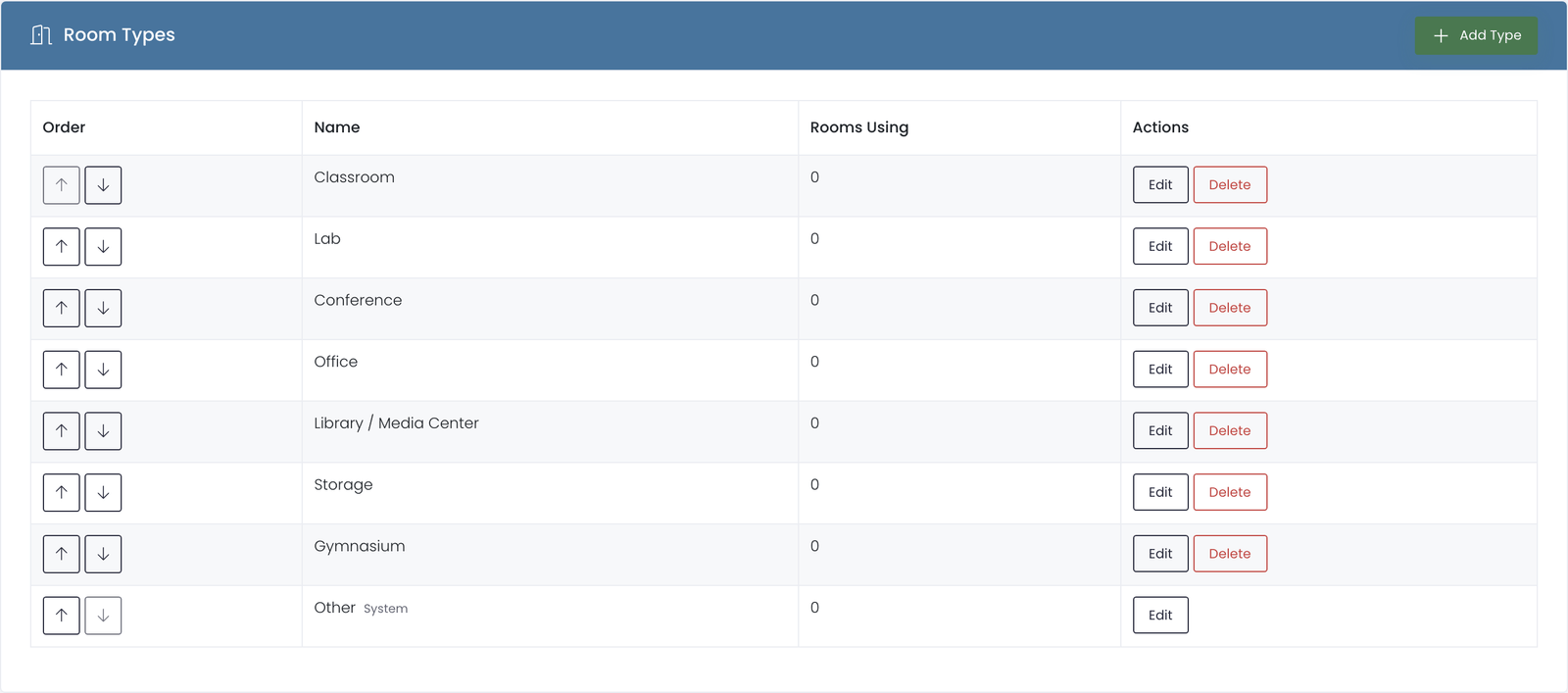Move Gymnasium up one row

pyautogui.click(x=62, y=554)
